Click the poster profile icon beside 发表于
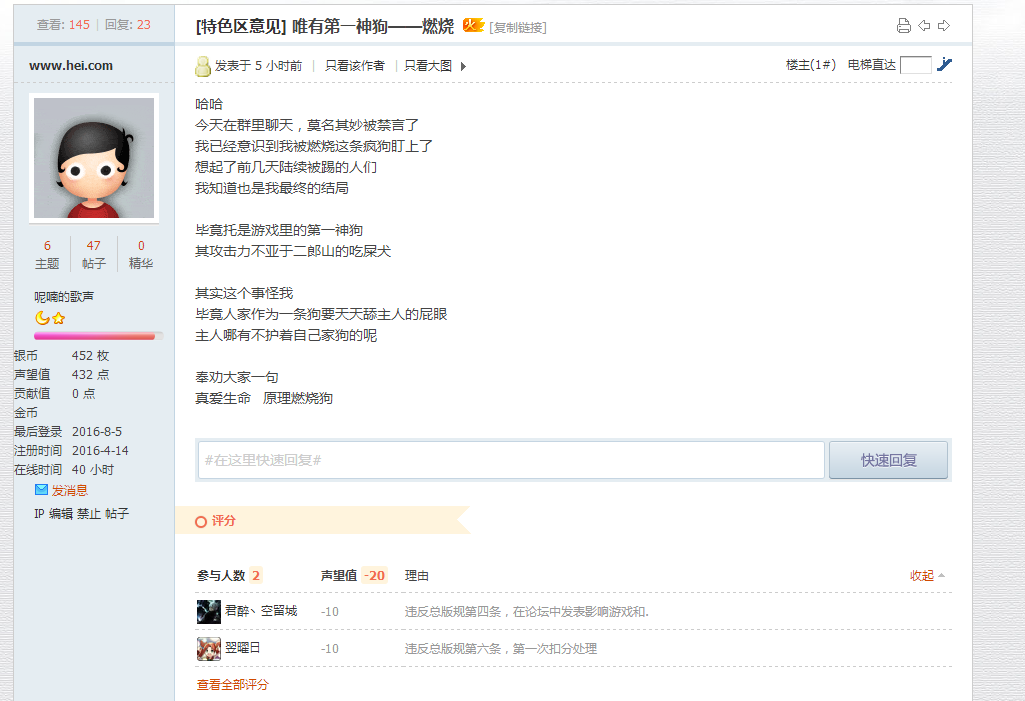 [201, 64]
